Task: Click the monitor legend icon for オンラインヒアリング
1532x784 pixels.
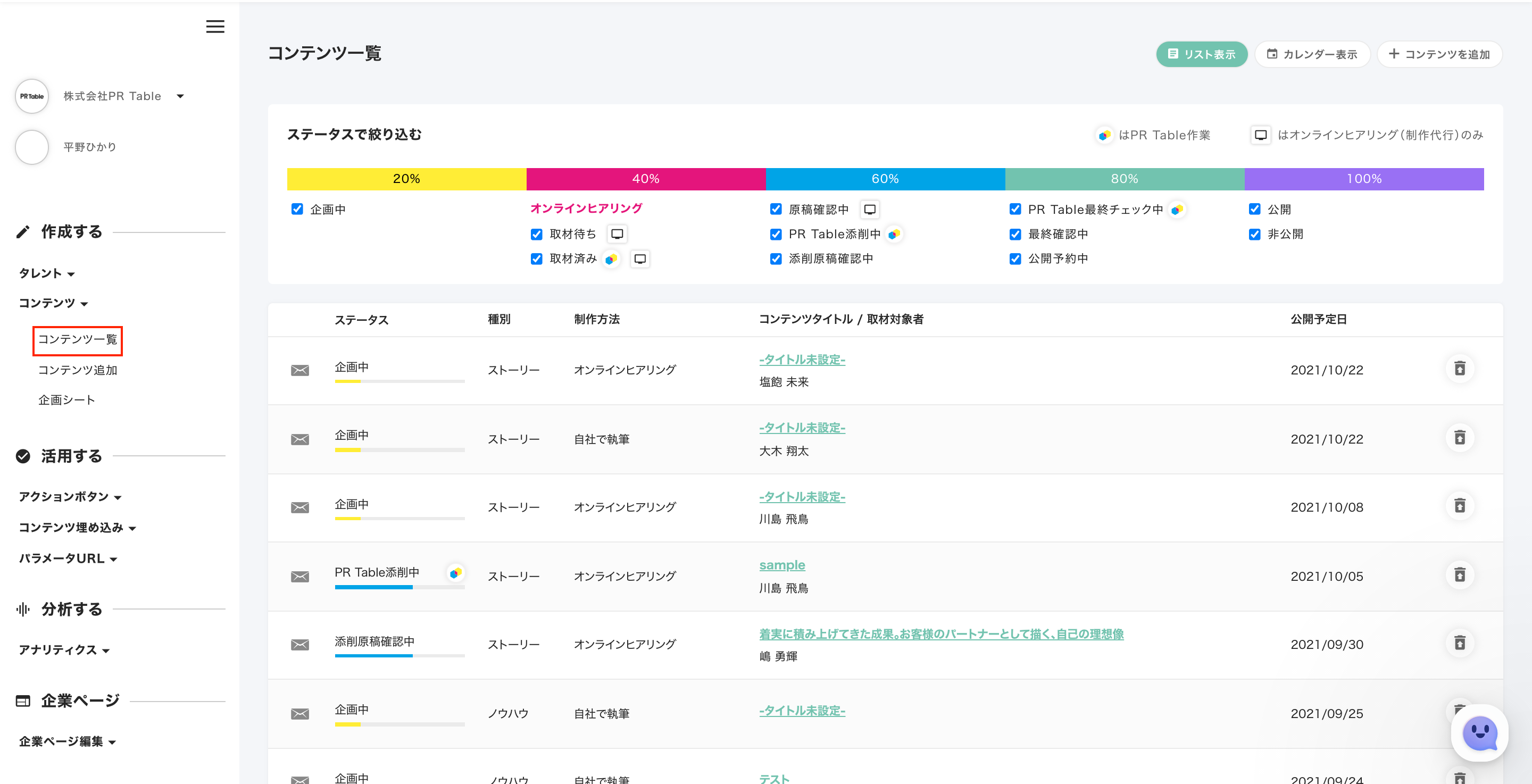Action: point(1260,135)
